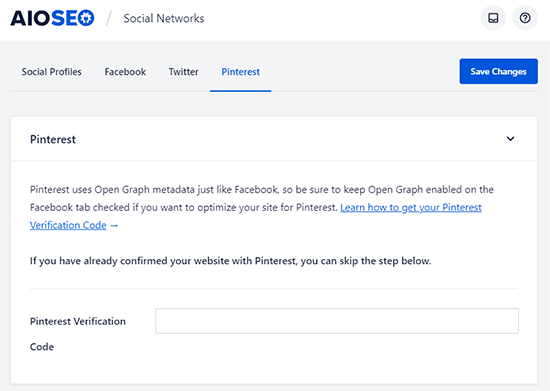Open the Pinterest Verification Code help link

coord(255,216)
